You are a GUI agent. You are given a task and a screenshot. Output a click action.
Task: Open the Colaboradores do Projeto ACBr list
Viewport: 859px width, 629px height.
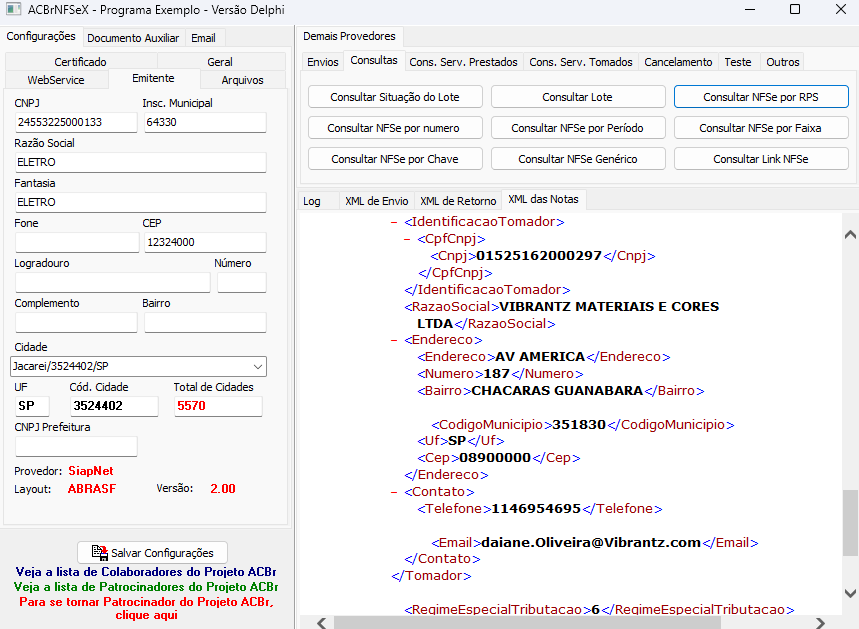(146, 572)
